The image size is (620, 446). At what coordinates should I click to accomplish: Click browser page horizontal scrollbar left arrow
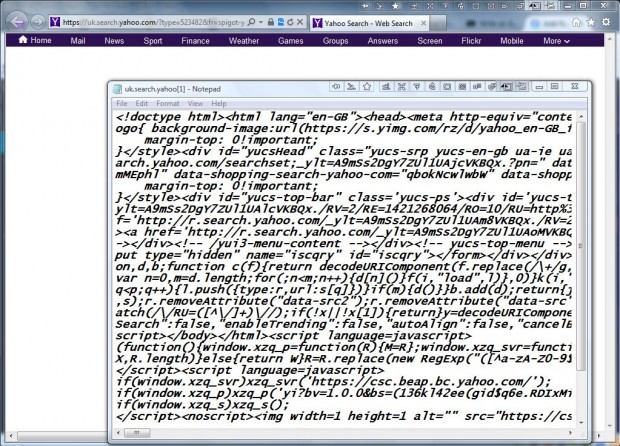tap(11, 436)
